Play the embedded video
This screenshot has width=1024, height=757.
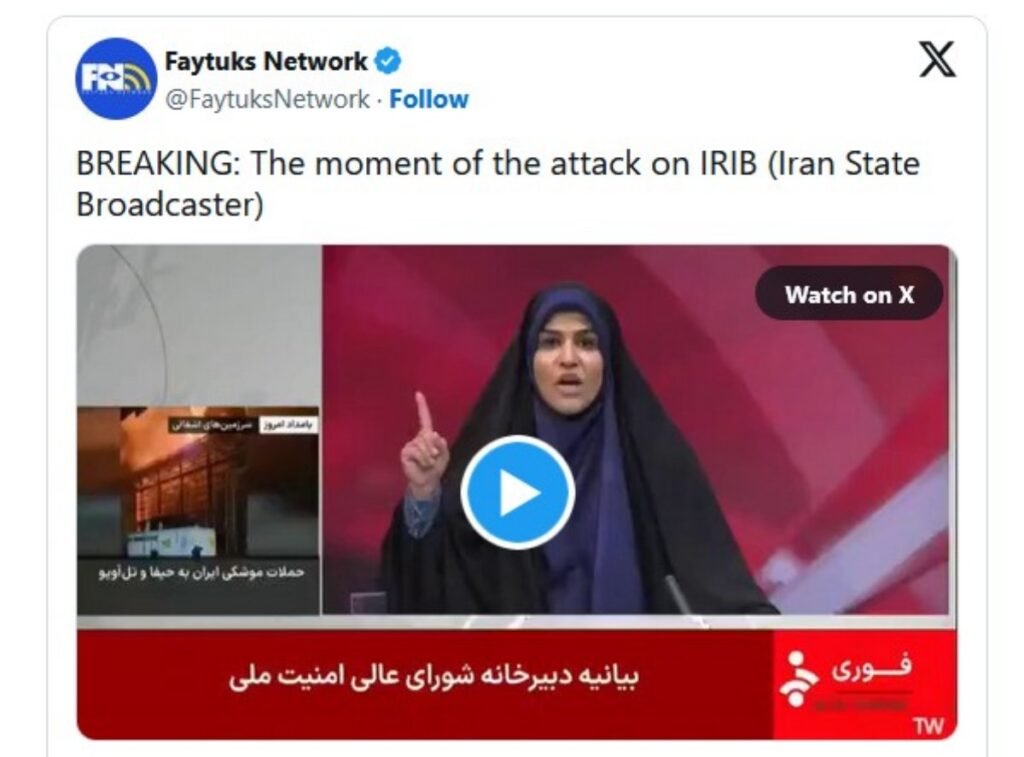click(517, 492)
